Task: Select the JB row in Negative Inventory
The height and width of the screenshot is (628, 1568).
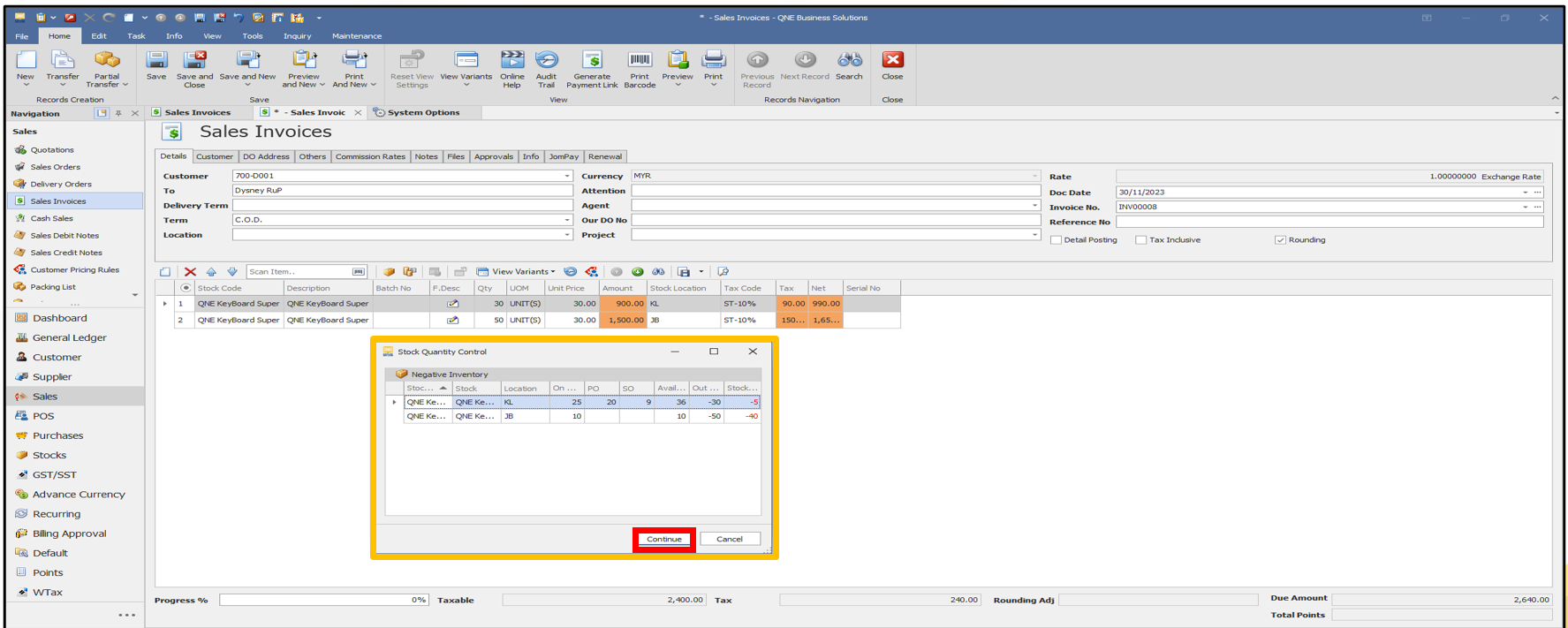Action: point(581,416)
